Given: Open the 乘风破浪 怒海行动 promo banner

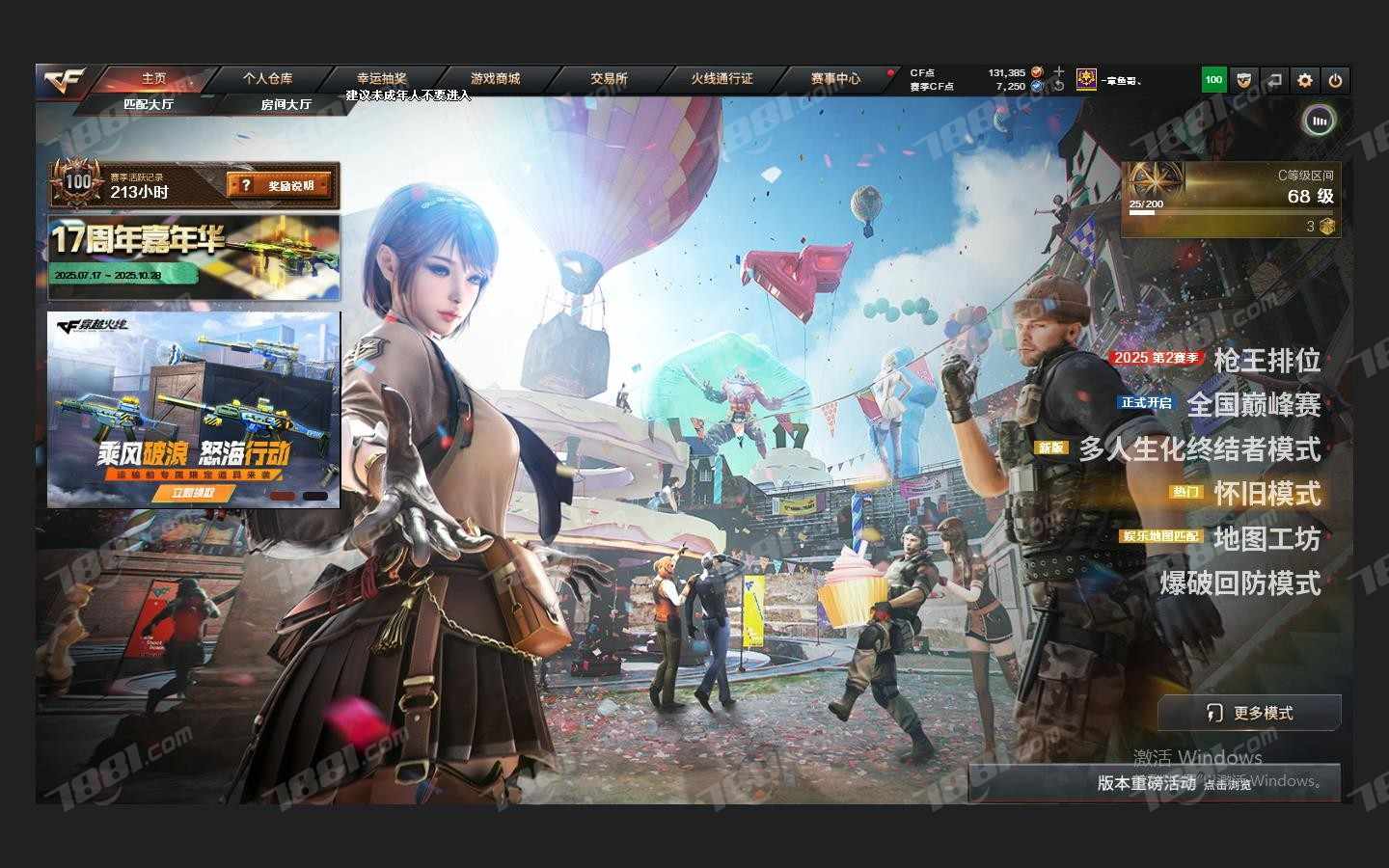Looking at the screenshot, I should (x=194, y=409).
